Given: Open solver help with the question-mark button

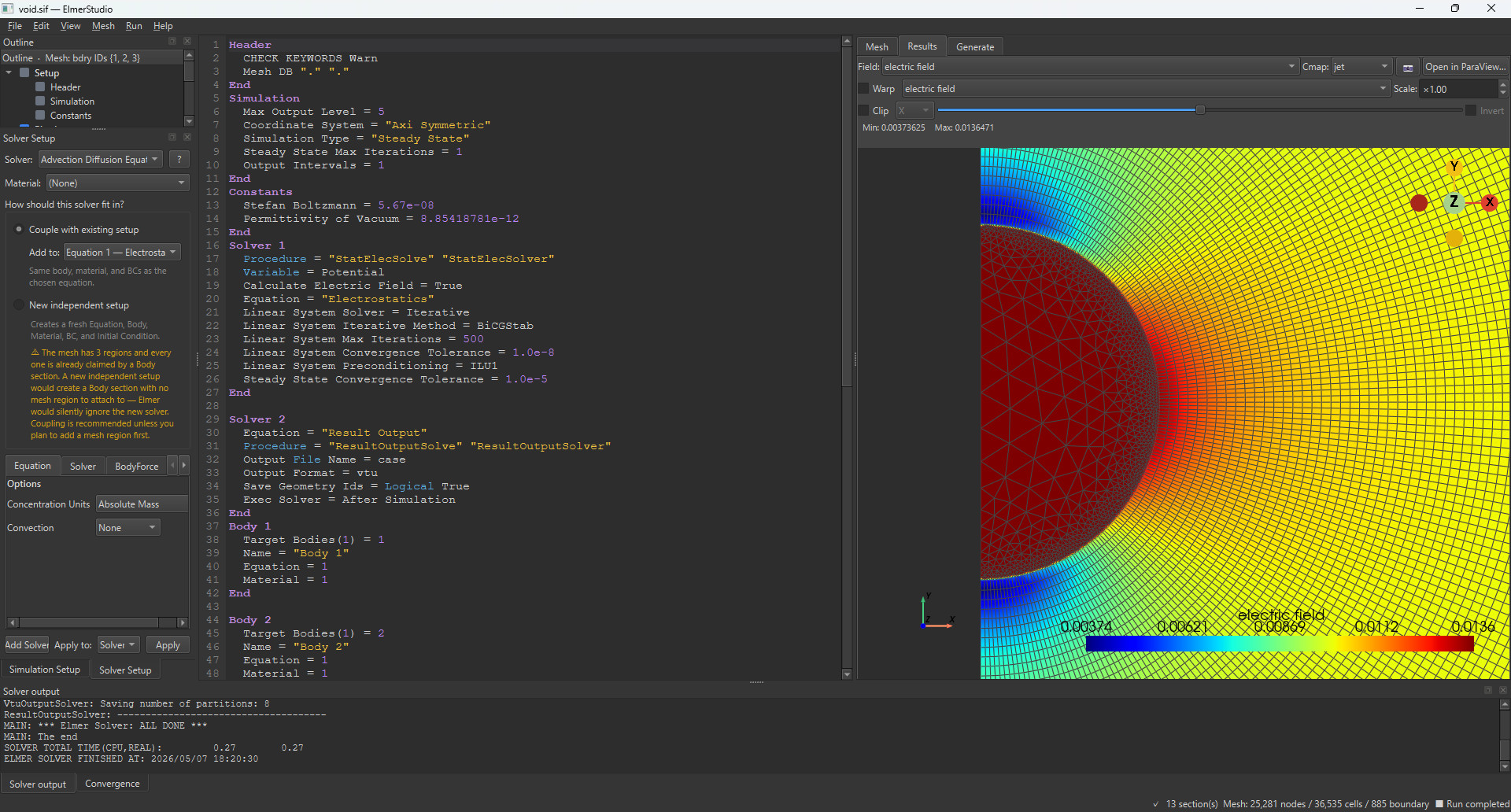Looking at the screenshot, I should (x=179, y=159).
